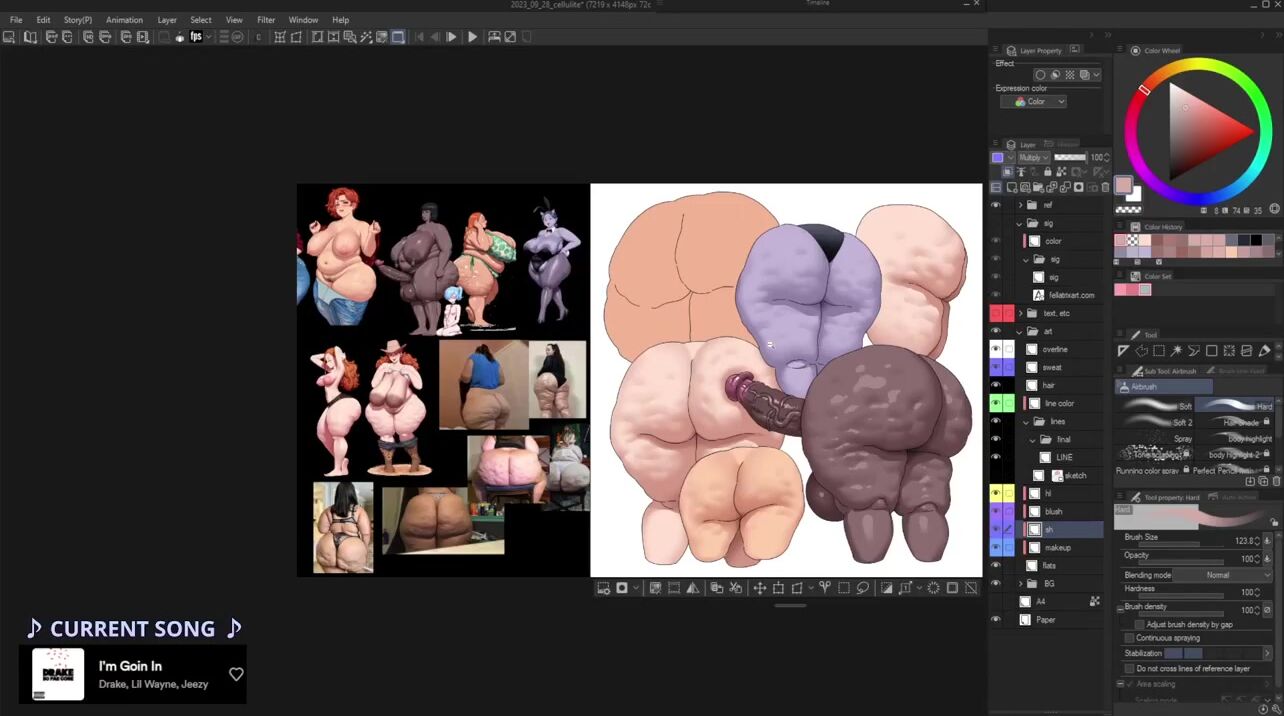Open the Filter menu
This screenshot has height=716, width=1284.
tap(266, 20)
